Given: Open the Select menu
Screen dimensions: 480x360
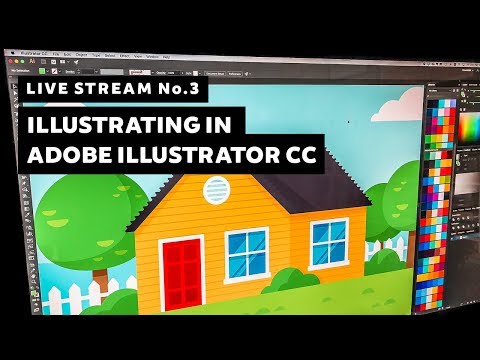Looking at the screenshot, I should 110,55.
